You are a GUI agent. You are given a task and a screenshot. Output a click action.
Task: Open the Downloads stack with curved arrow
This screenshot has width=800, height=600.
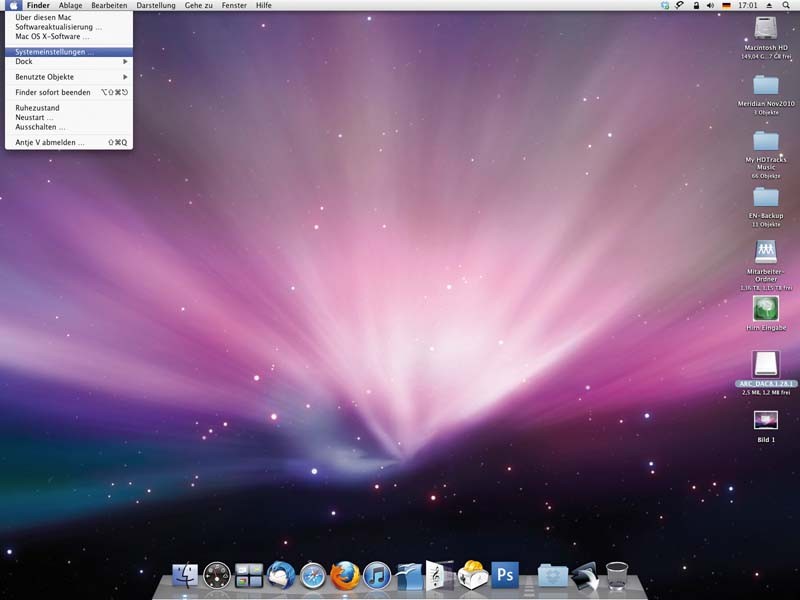pos(585,576)
